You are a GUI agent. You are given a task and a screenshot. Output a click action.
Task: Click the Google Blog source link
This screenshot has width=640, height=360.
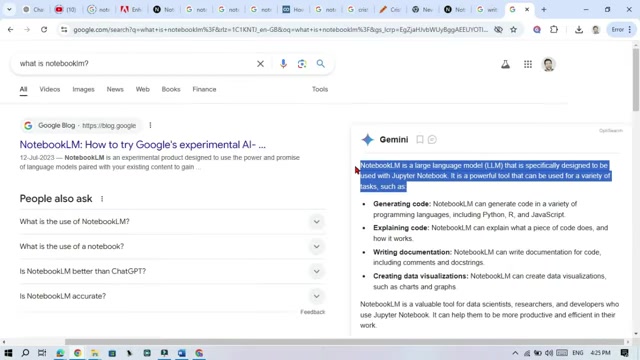coord(81,125)
